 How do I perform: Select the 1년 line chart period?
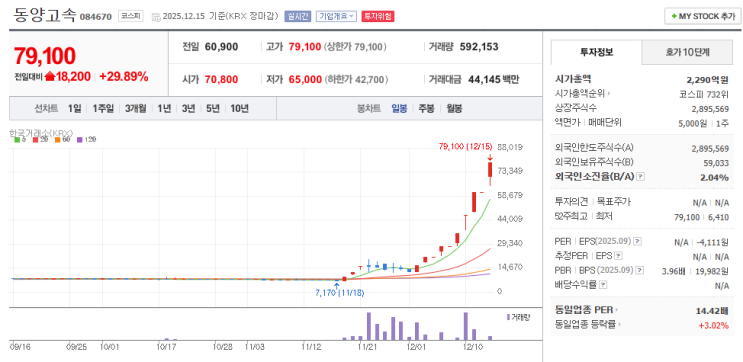pos(164,109)
